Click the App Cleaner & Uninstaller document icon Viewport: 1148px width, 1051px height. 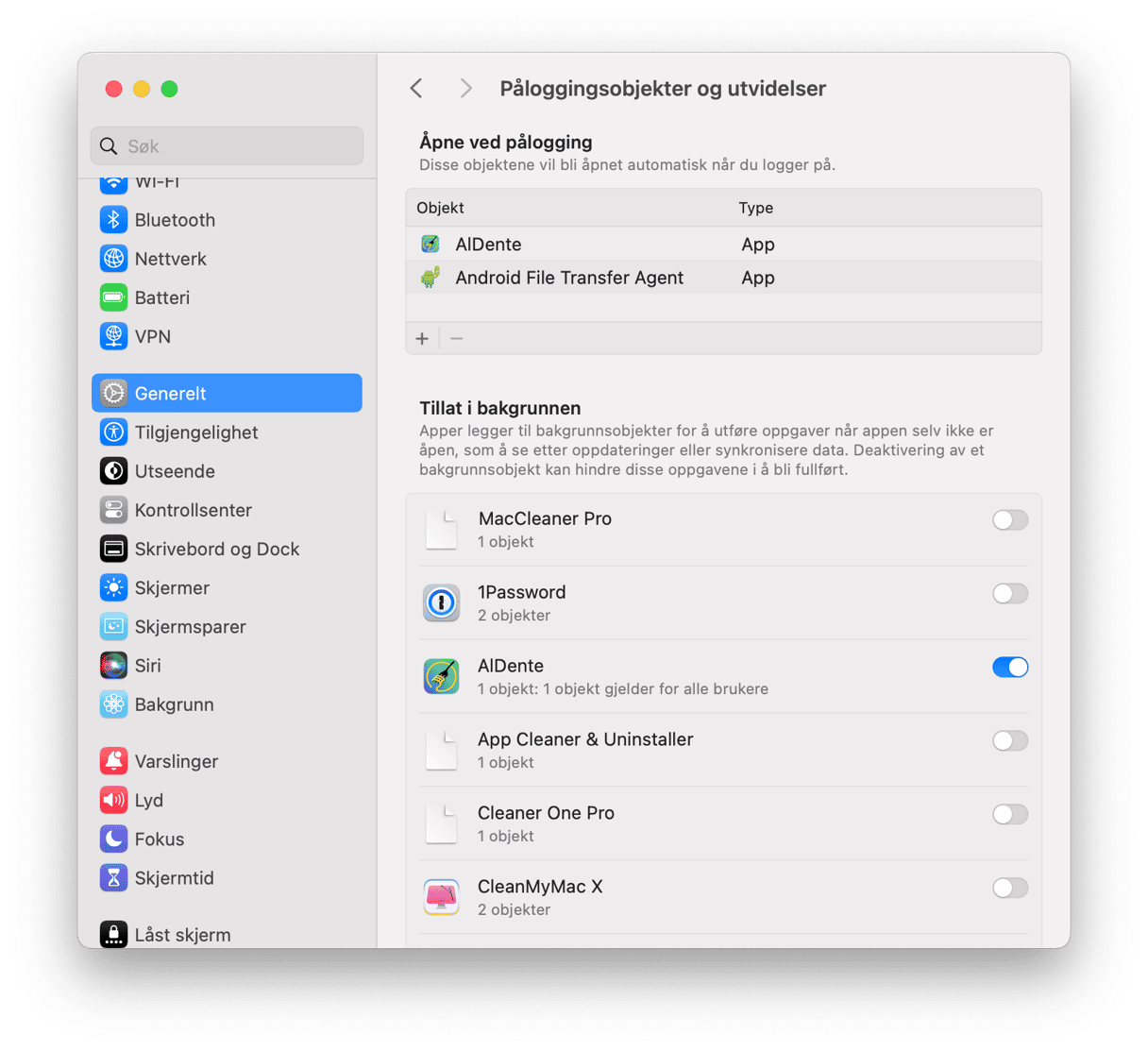click(x=441, y=750)
